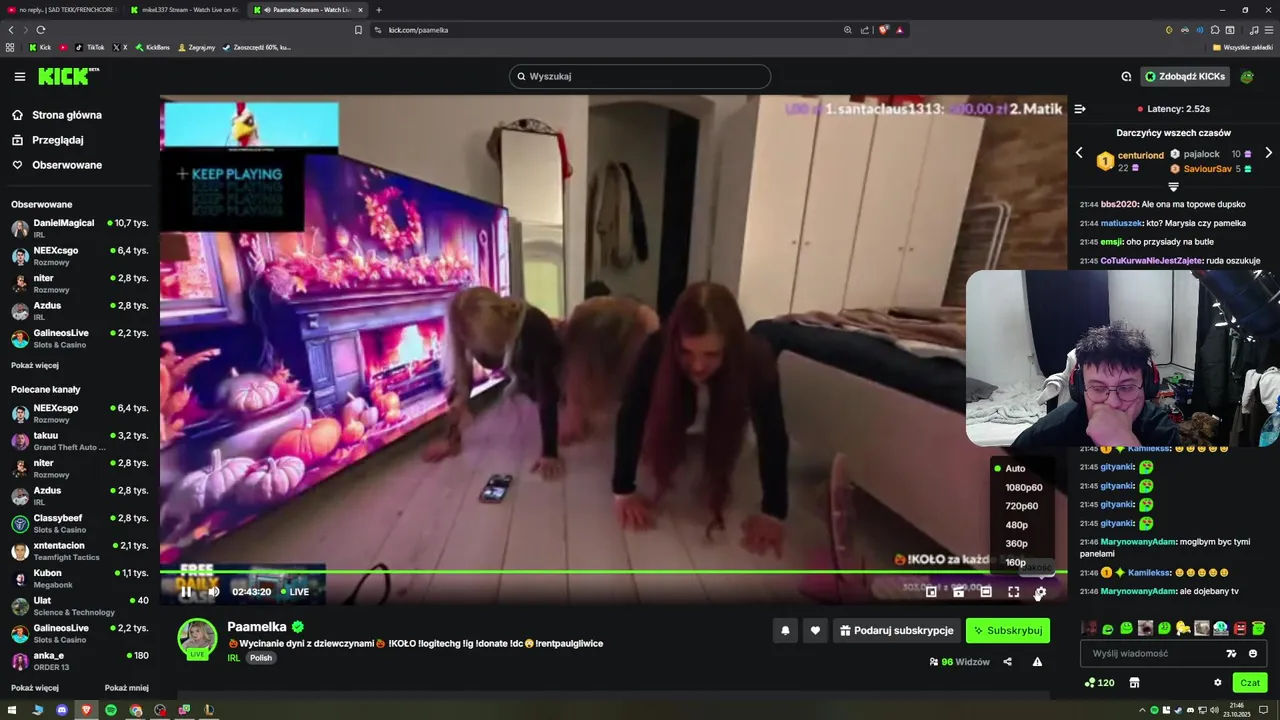Click the Windows Start button
Viewport: 1280px width, 720px height.
point(11,710)
